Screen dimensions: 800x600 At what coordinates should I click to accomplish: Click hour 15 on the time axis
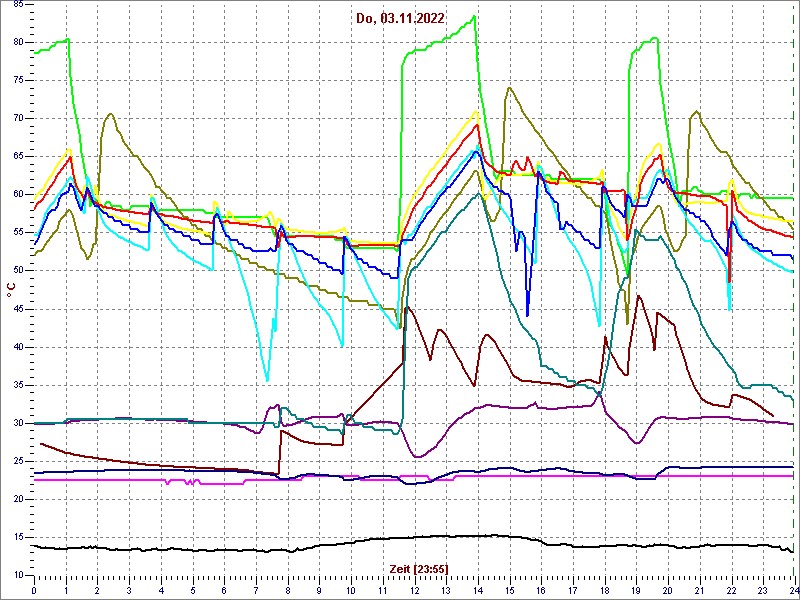tap(509, 590)
